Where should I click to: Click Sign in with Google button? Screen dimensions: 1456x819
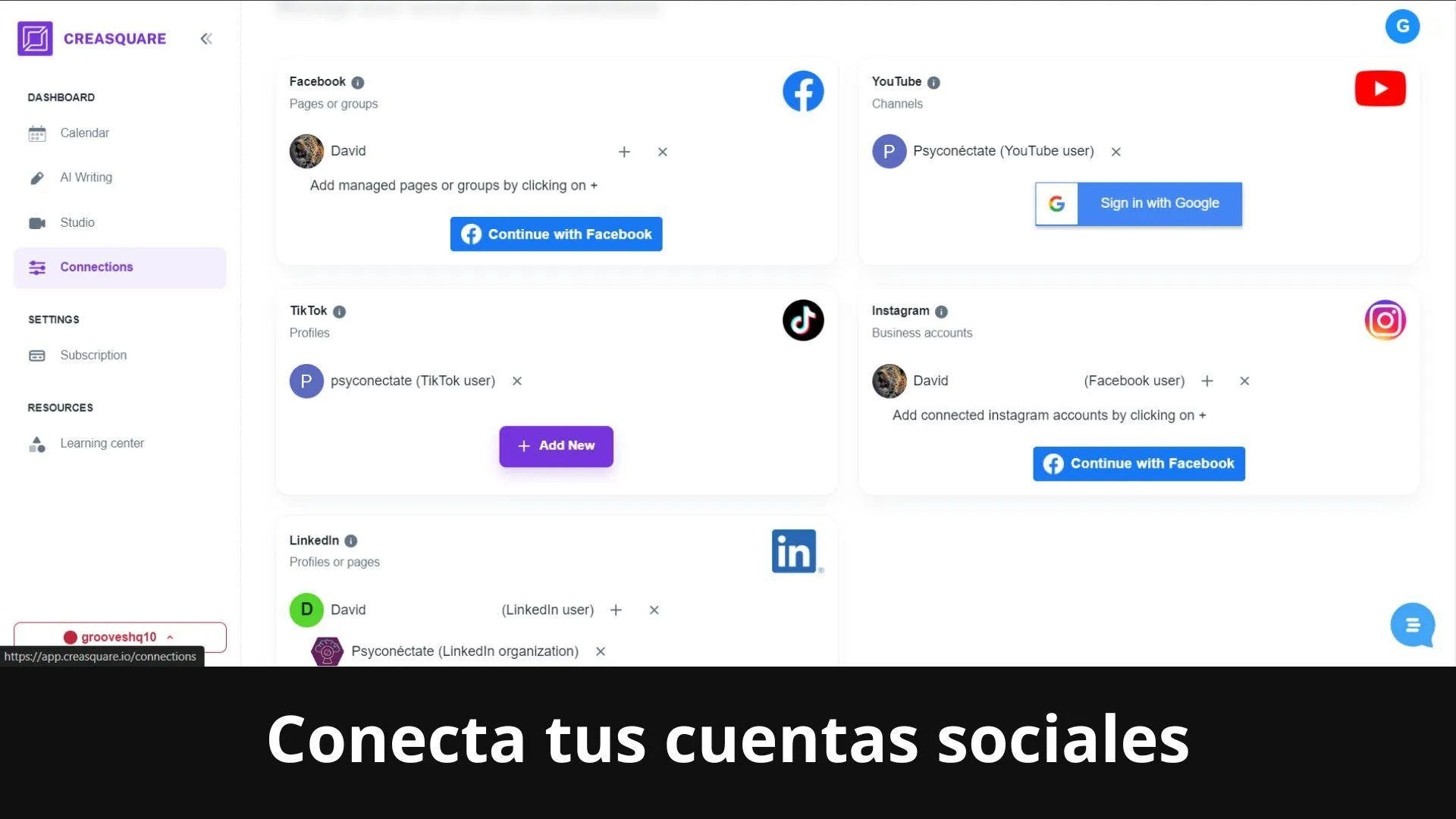tap(1139, 203)
